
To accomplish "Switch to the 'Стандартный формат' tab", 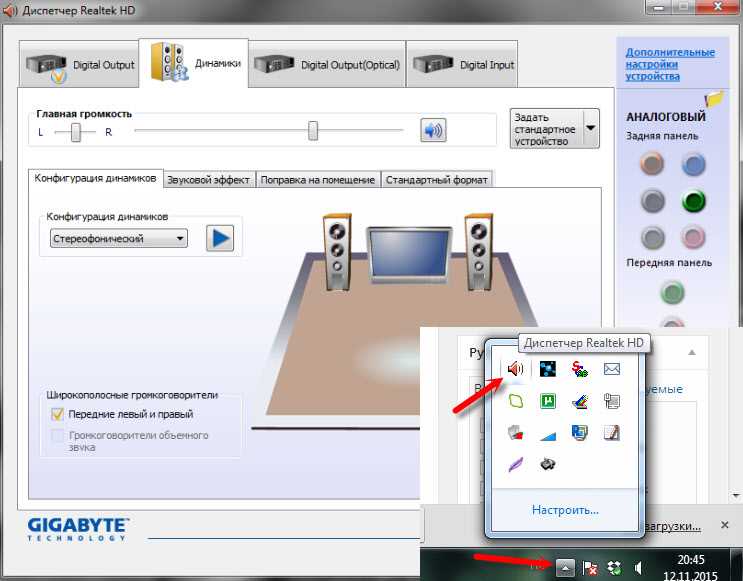I will pyautogui.click(x=437, y=179).
